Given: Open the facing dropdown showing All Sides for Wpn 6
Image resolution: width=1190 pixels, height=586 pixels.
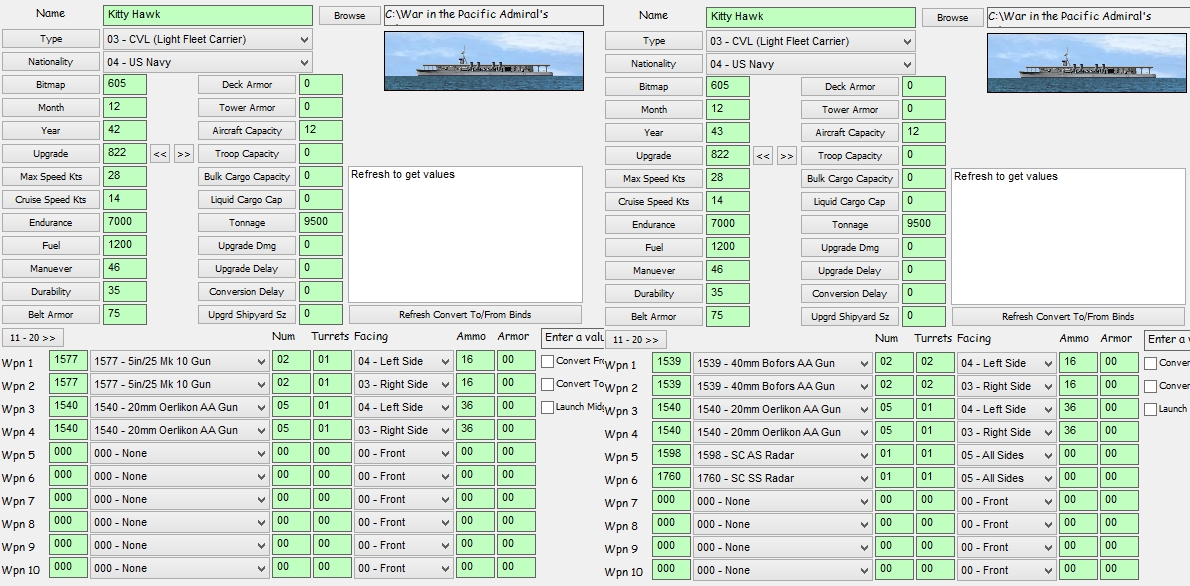Looking at the screenshot, I should click(x=1007, y=478).
